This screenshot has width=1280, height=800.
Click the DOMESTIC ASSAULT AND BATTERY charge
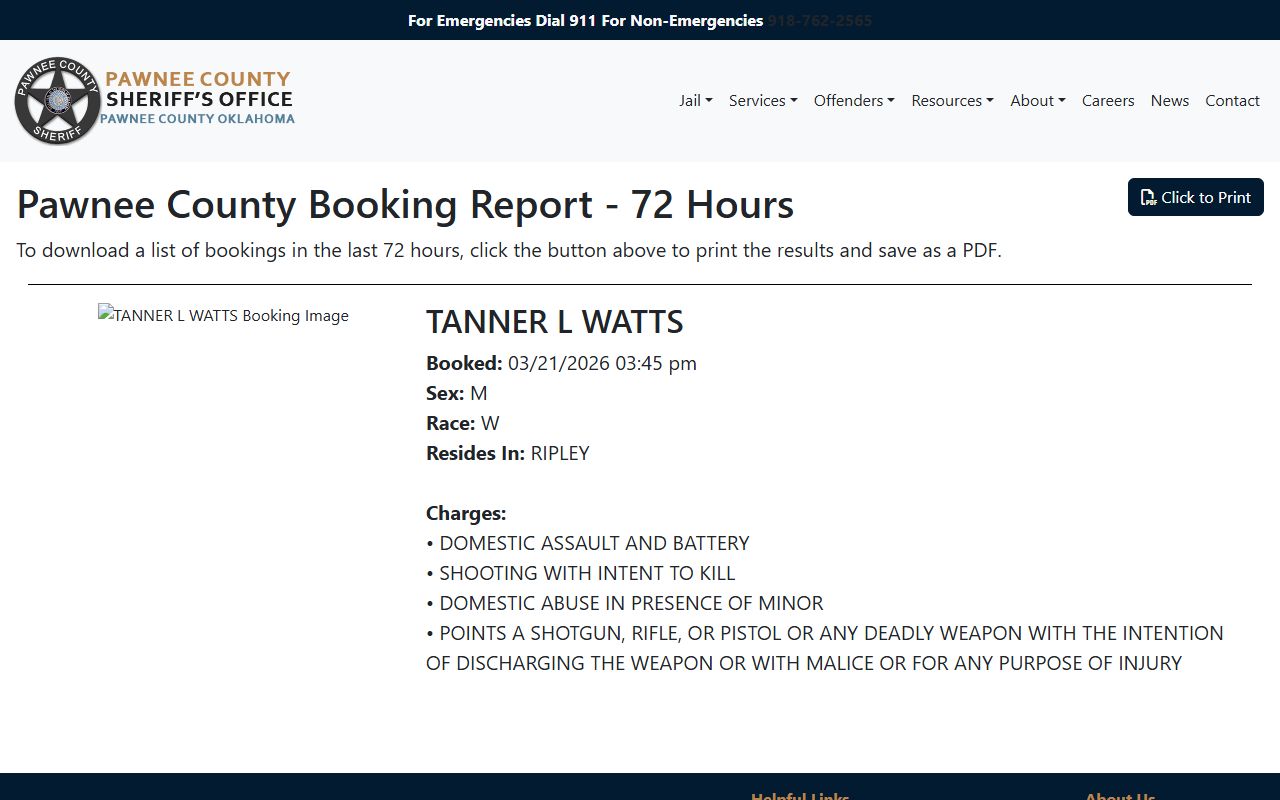tap(588, 543)
